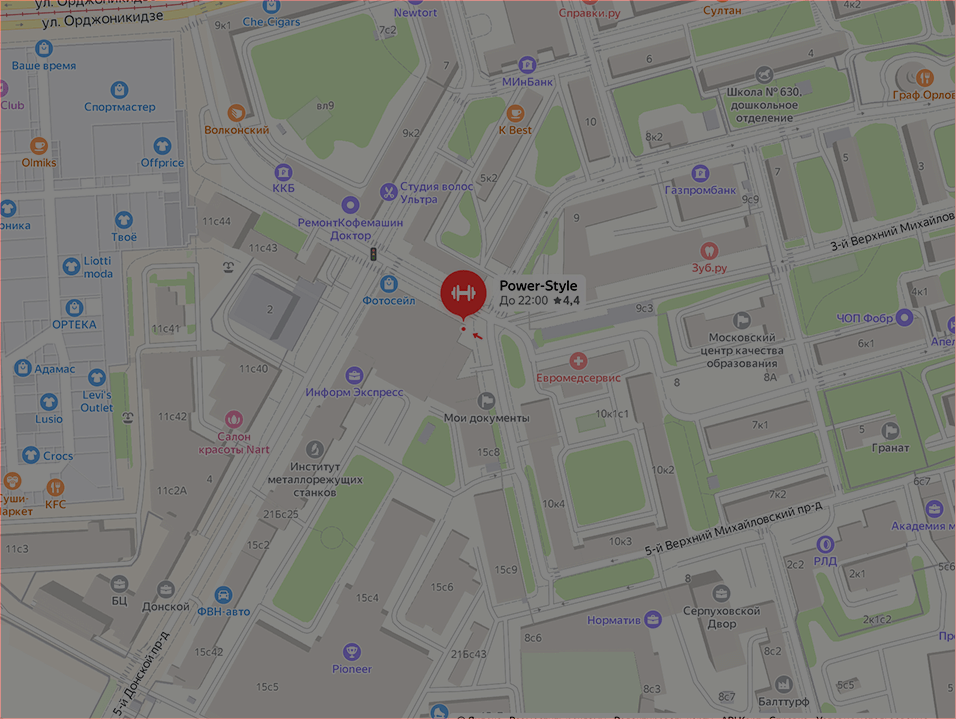Open the Информ Экспресс business label
This screenshot has width=956, height=719.
coord(354,392)
